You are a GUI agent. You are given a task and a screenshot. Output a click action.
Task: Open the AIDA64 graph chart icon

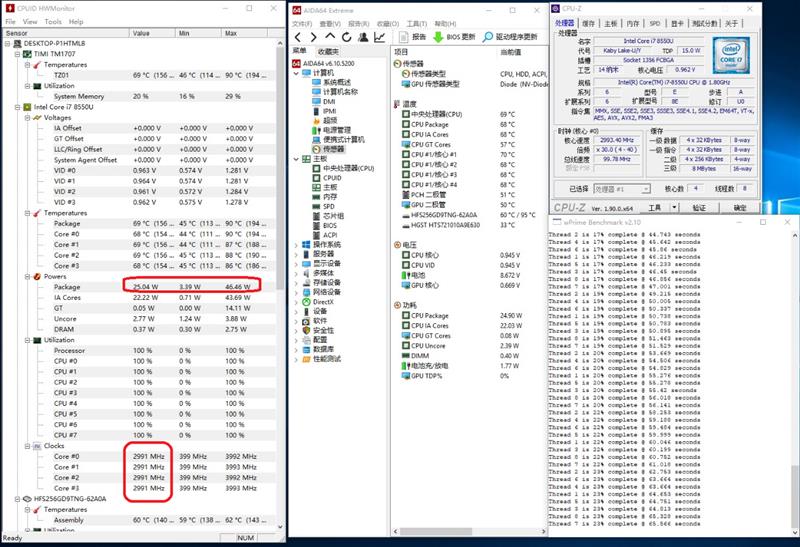pos(380,37)
